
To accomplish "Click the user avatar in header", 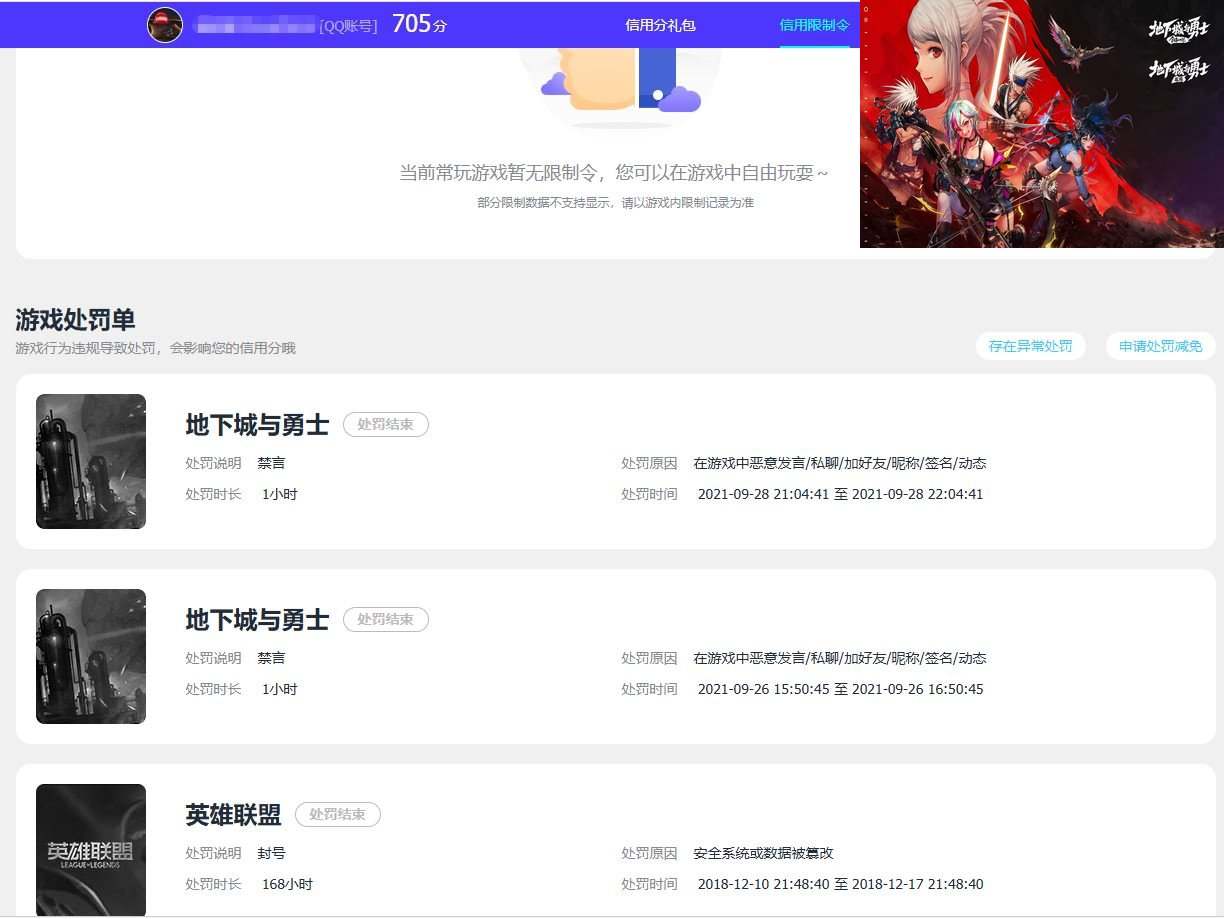I will point(165,25).
